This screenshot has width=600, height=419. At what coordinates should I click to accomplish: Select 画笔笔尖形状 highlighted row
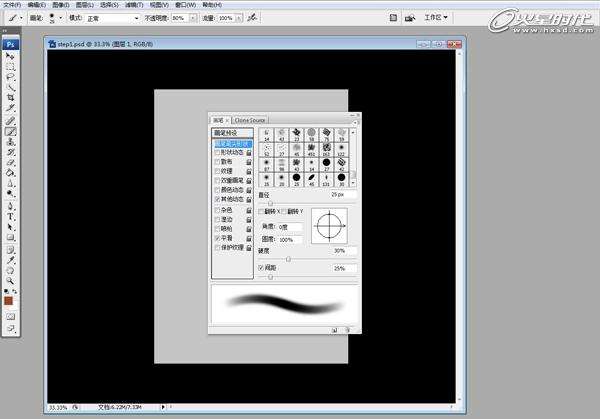pyautogui.click(x=233, y=144)
